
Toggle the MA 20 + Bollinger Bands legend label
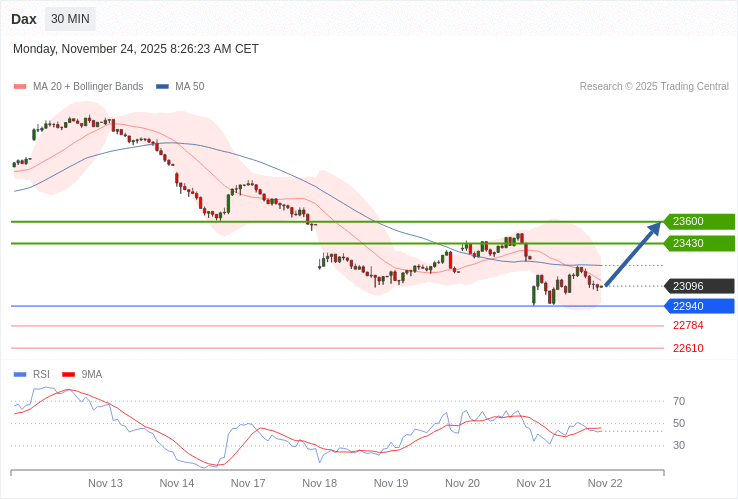coord(87,87)
